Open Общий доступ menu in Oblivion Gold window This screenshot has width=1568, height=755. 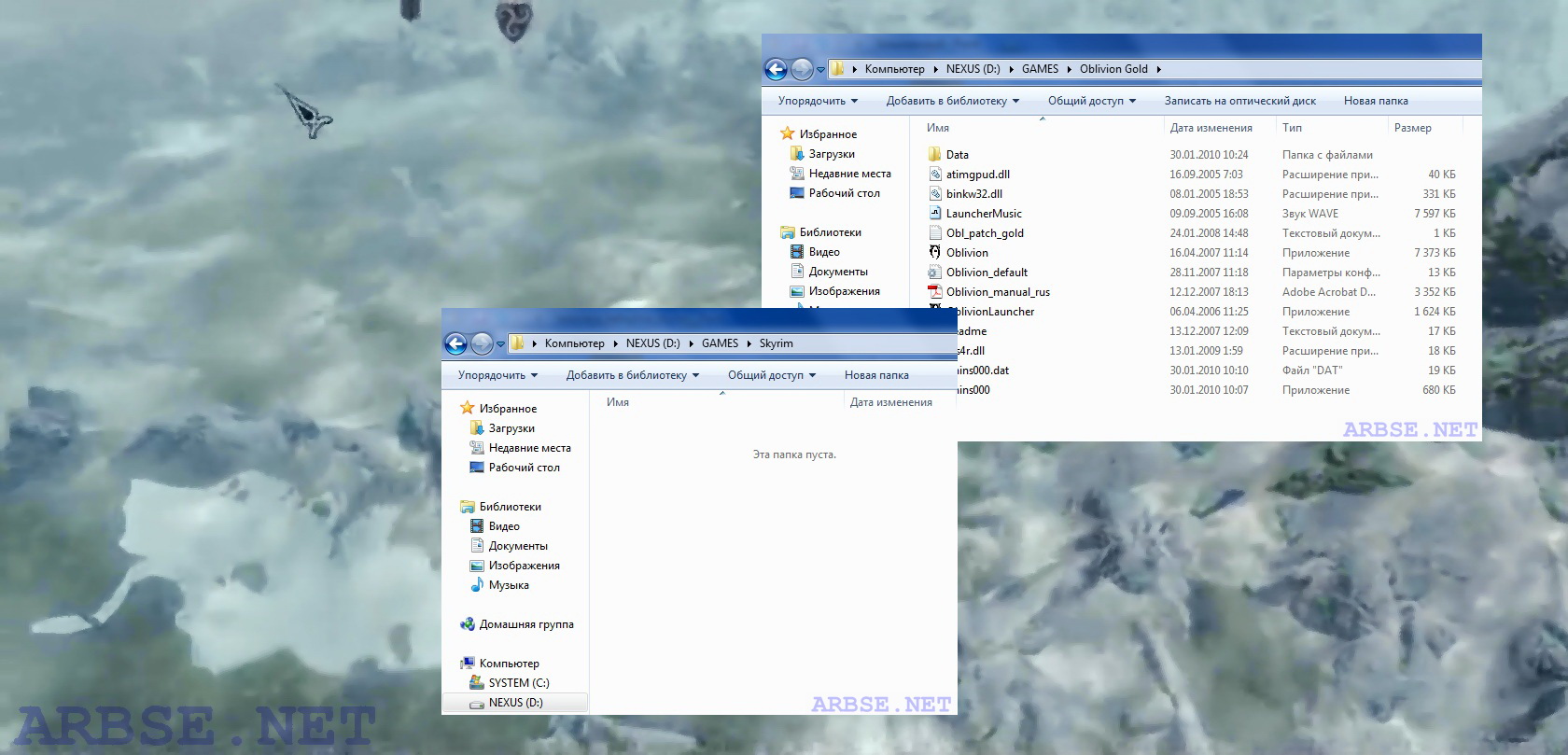tap(1092, 101)
